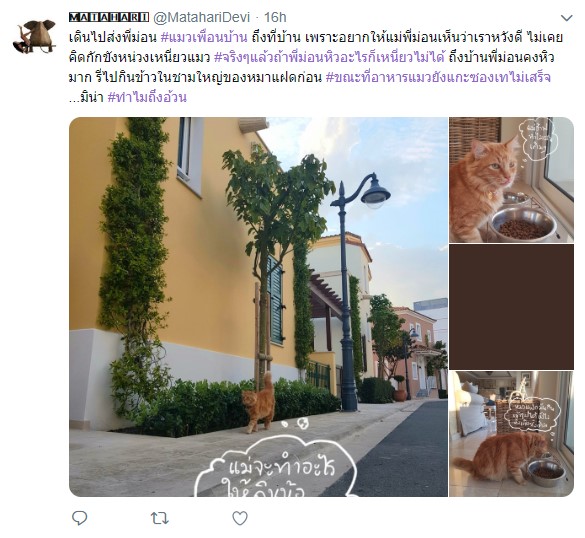Click the reply speech bubble icon
This screenshot has width=585, height=538.
(79, 518)
